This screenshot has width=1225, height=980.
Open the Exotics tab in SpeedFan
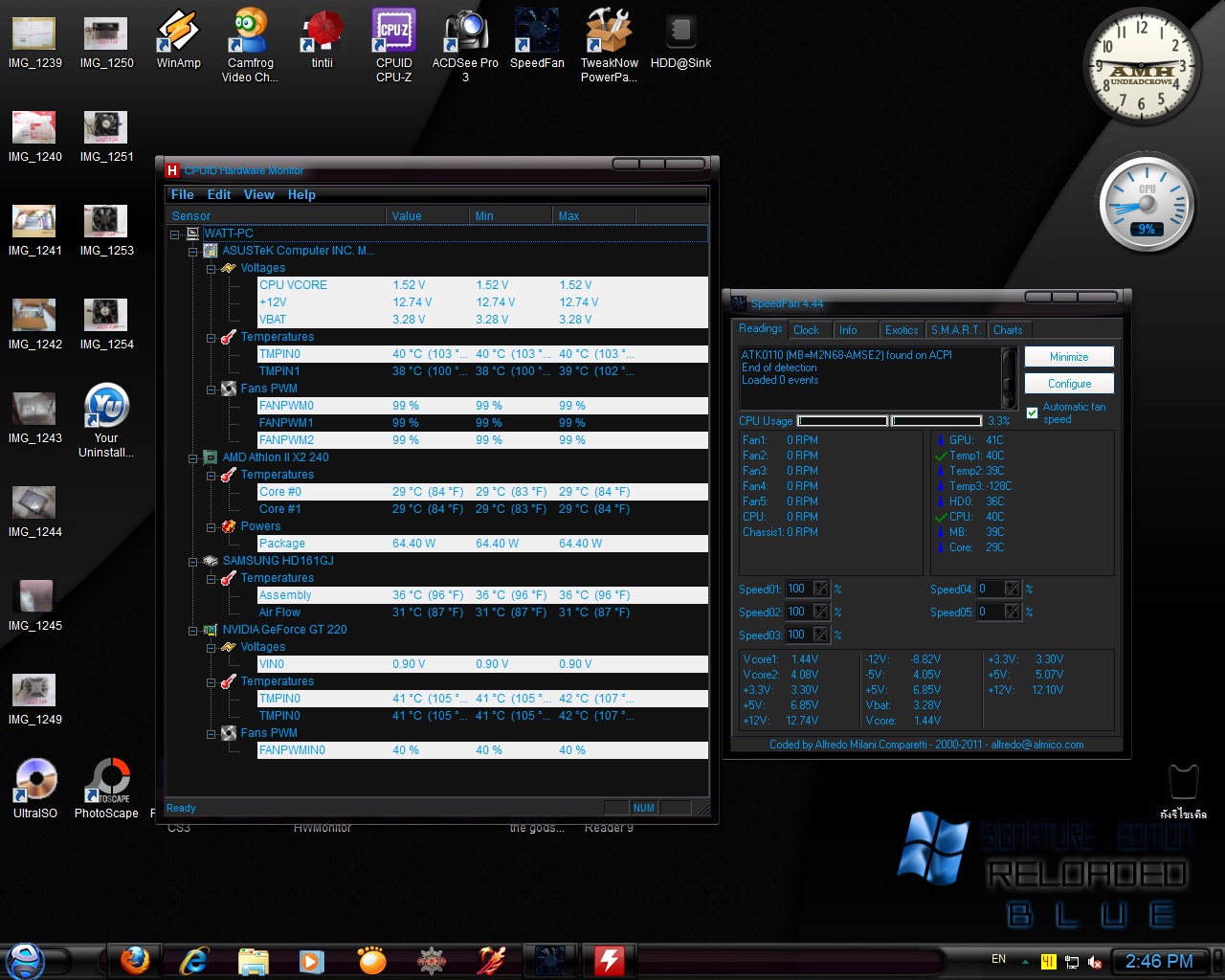pos(902,330)
